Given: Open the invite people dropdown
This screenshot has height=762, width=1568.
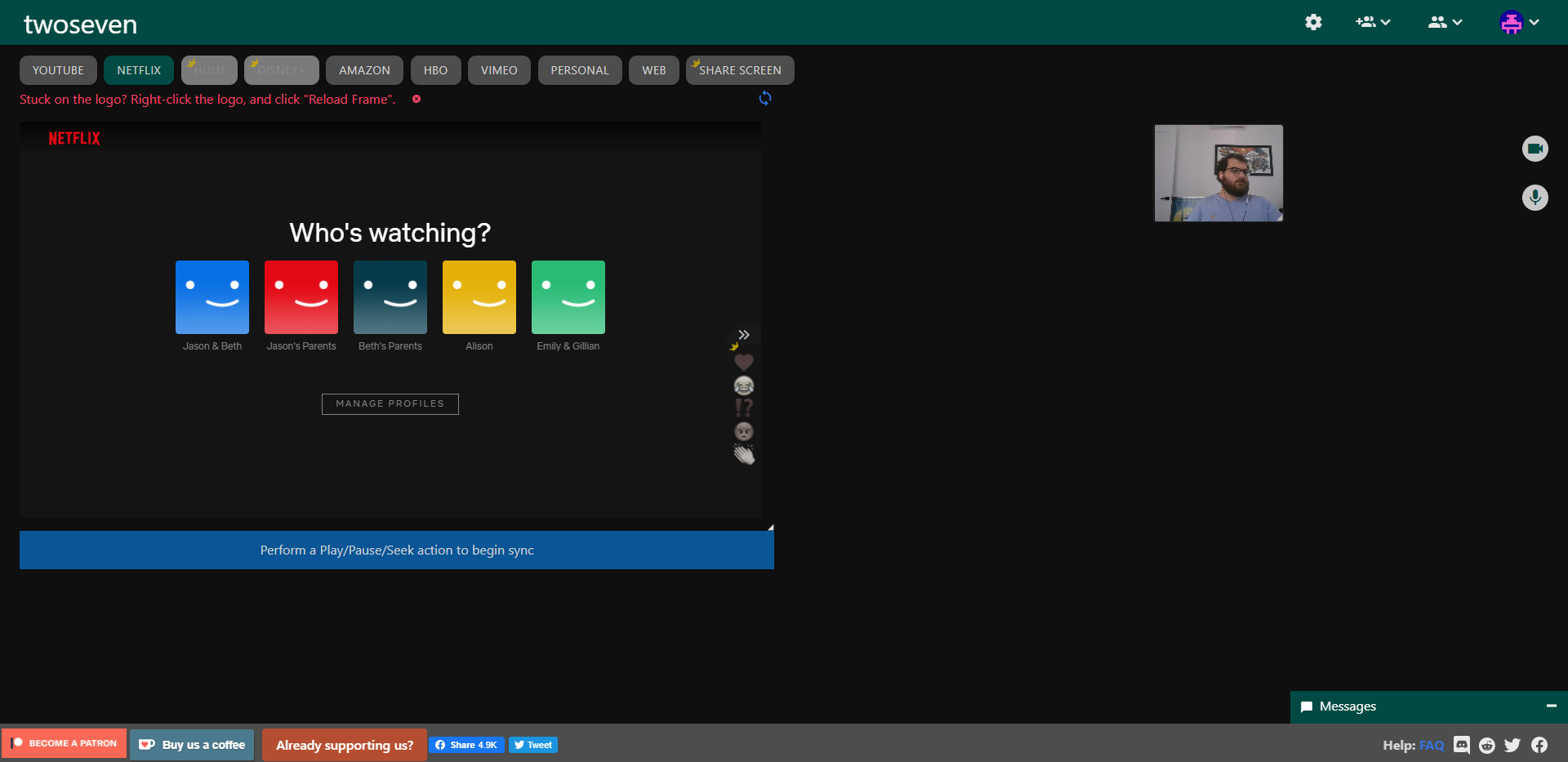Looking at the screenshot, I should pos(1373,22).
